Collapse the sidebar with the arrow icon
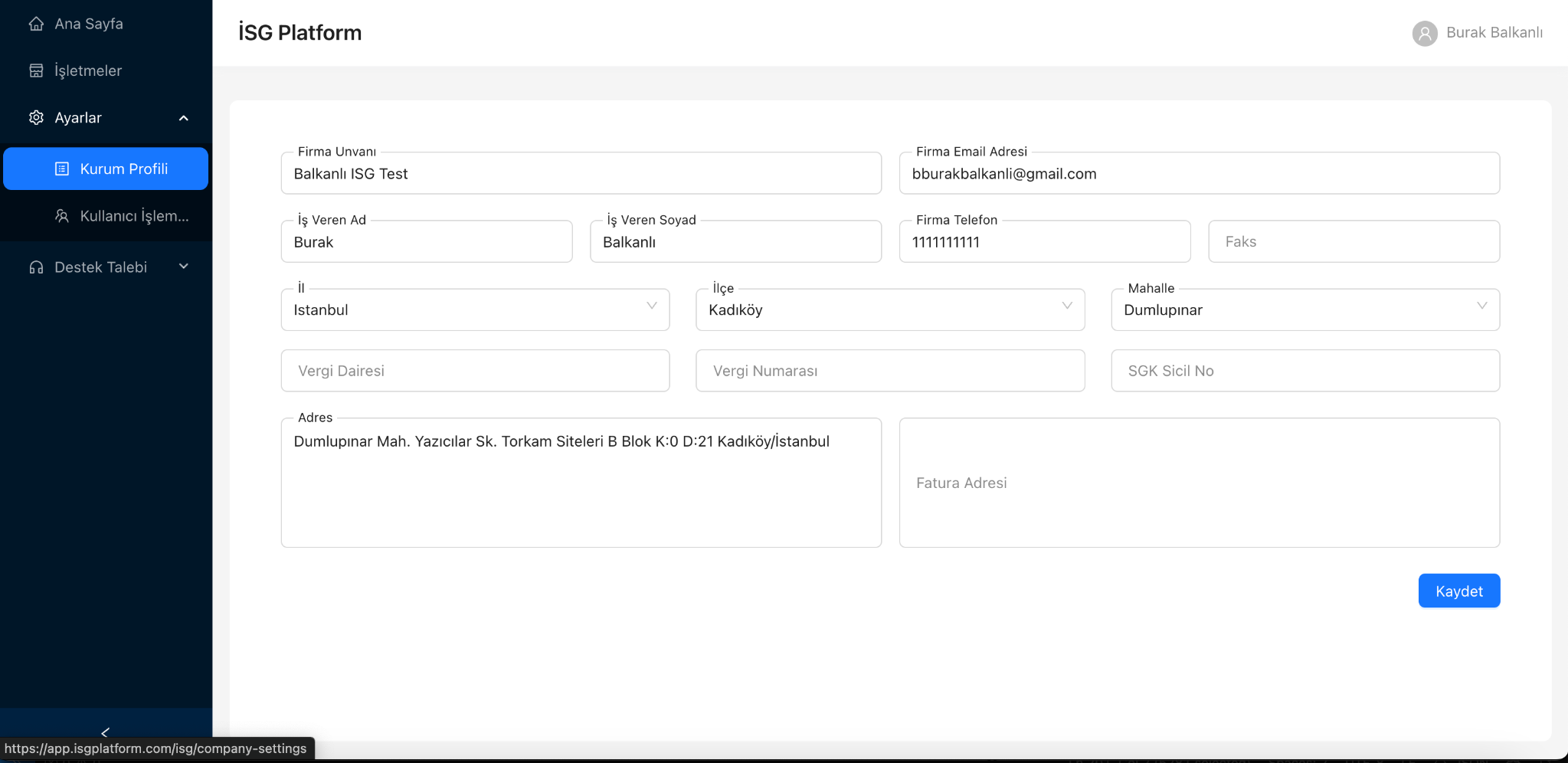The width and height of the screenshot is (1568, 763). tap(106, 732)
